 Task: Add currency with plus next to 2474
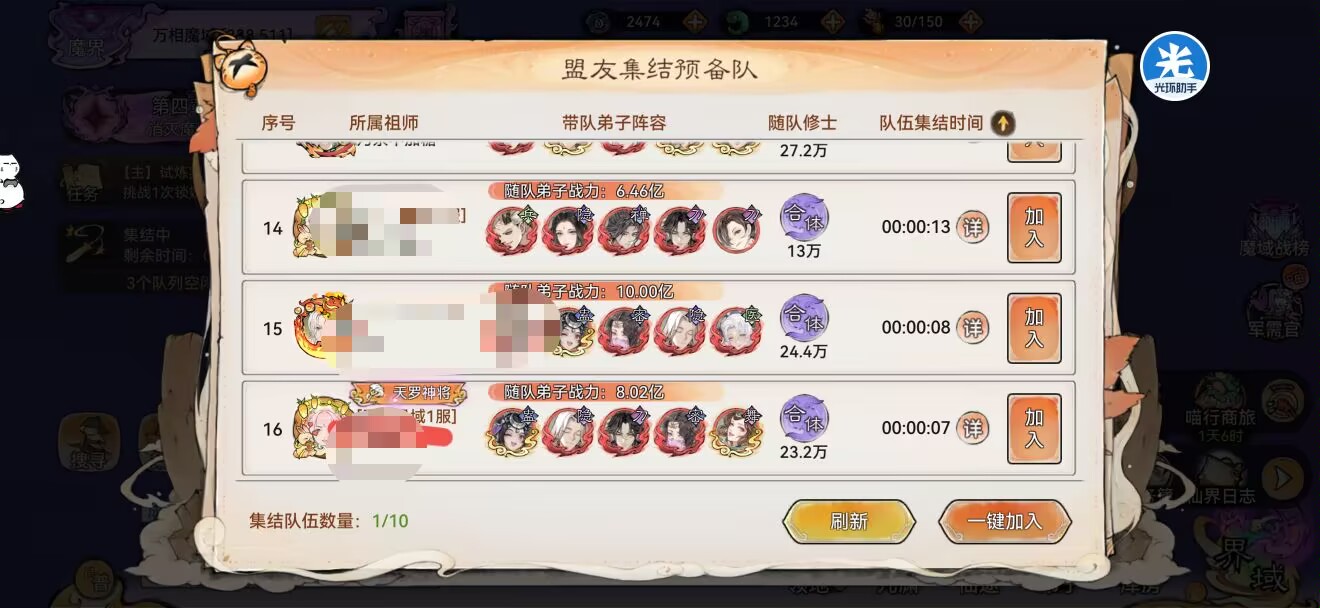(695, 21)
